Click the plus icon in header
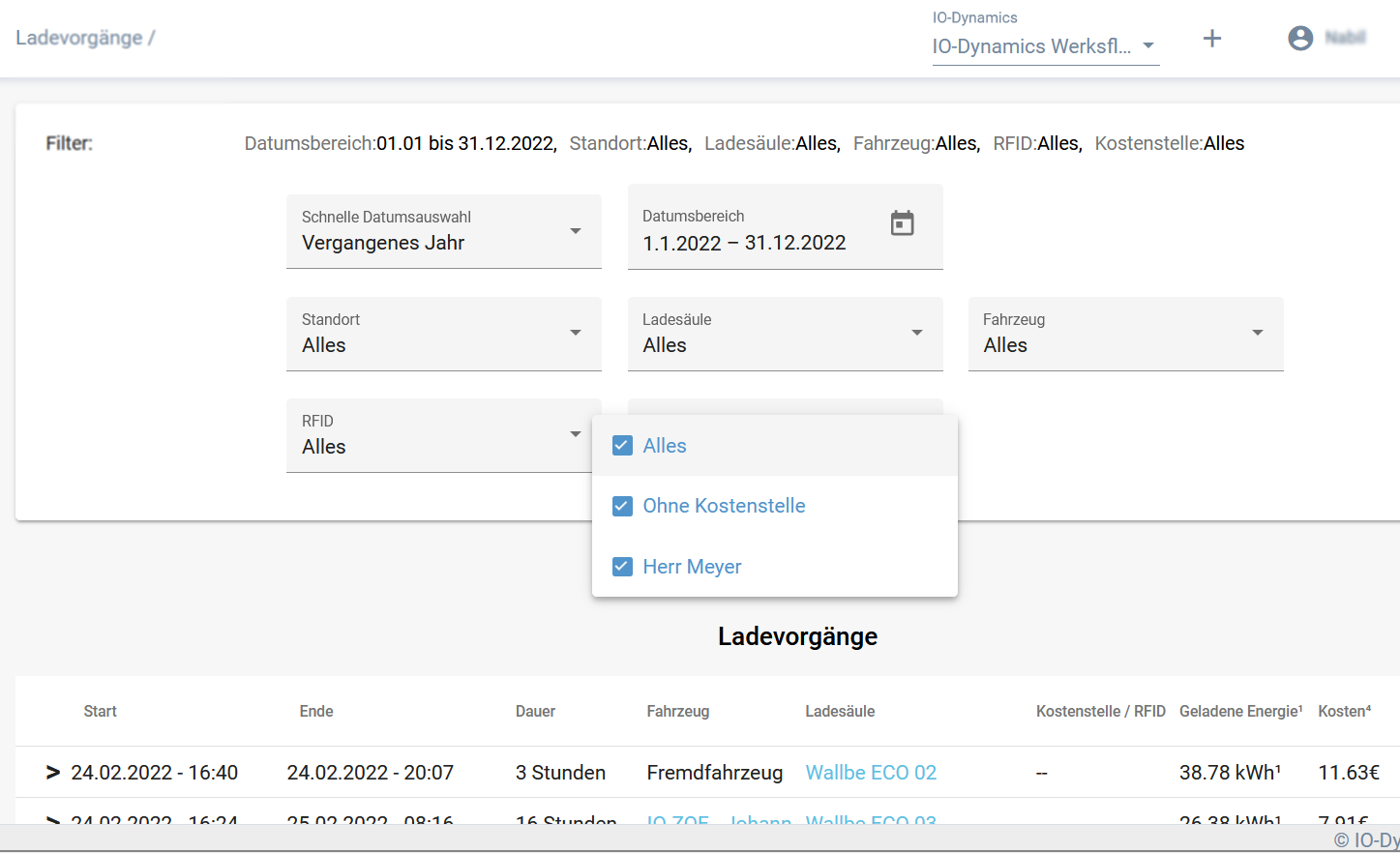 click(1211, 39)
